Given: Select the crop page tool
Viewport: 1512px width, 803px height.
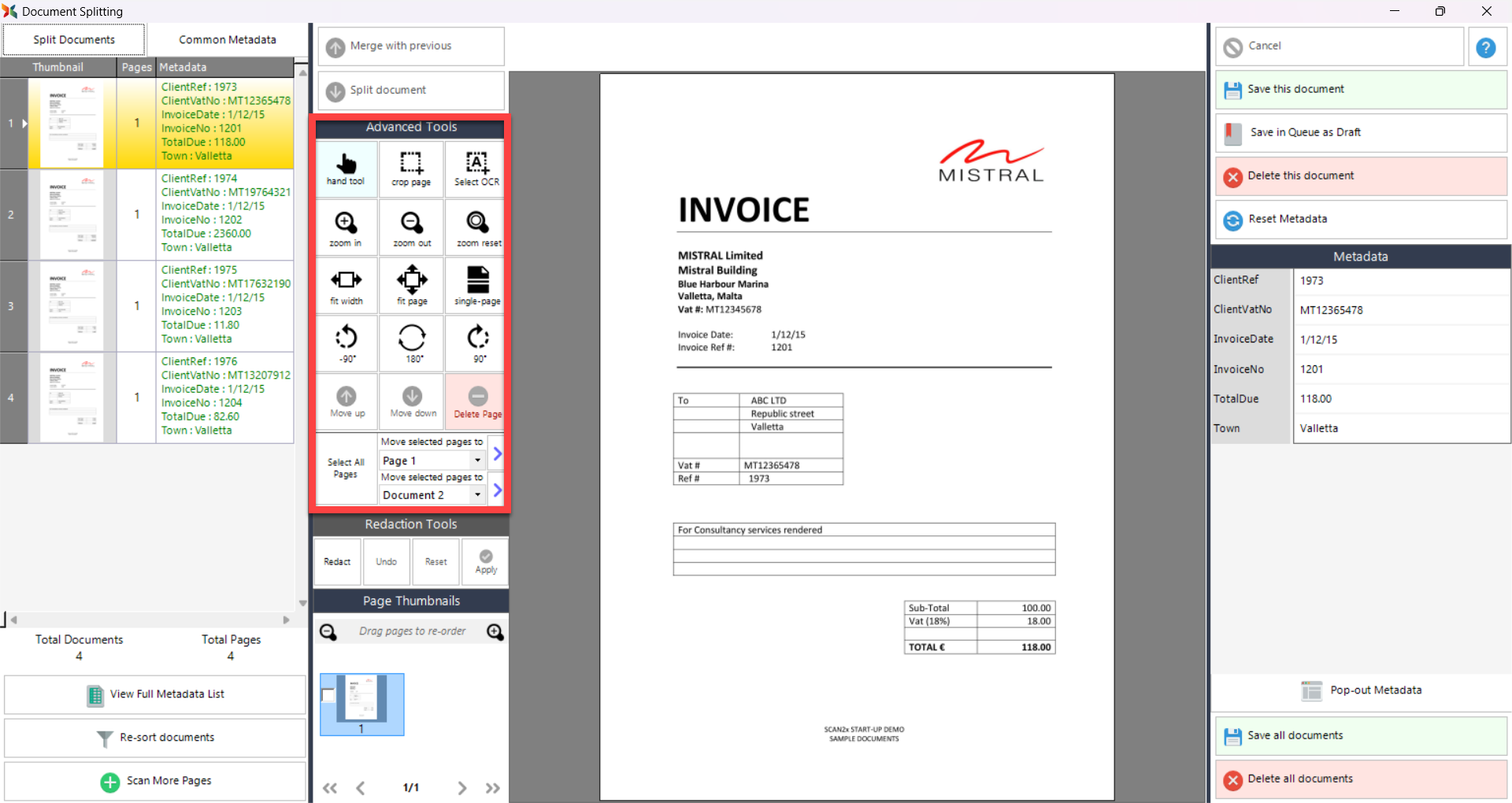Looking at the screenshot, I should [x=411, y=168].
